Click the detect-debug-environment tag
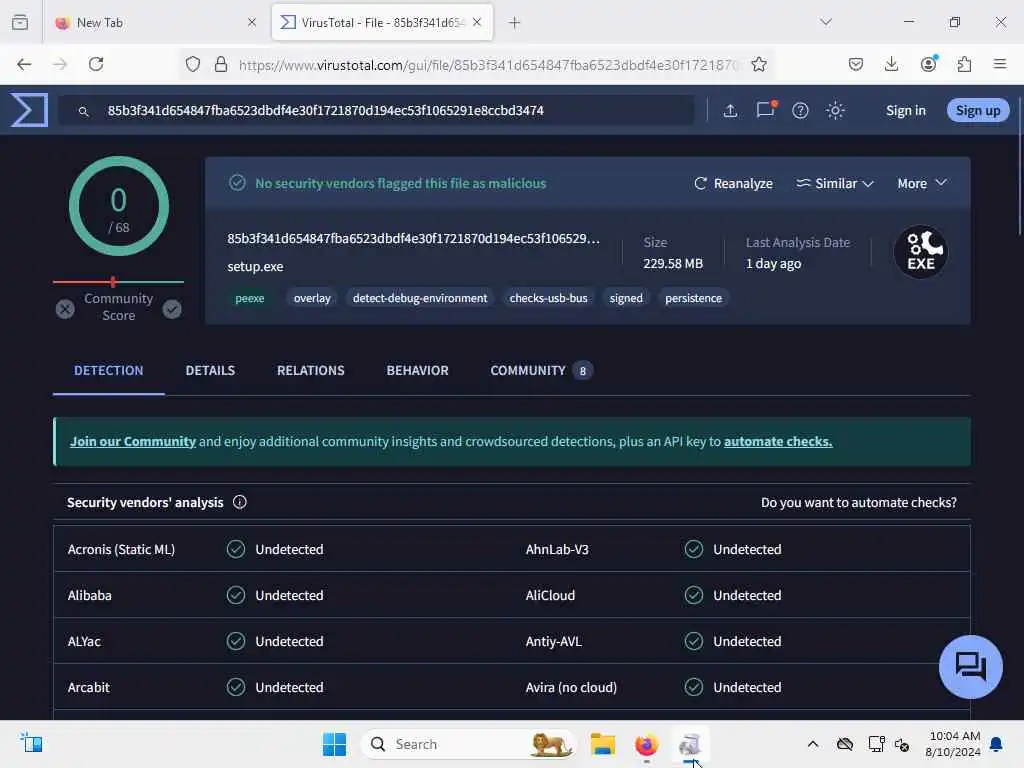Viewport: 1024px width, 768px height. tap(420, 298)
